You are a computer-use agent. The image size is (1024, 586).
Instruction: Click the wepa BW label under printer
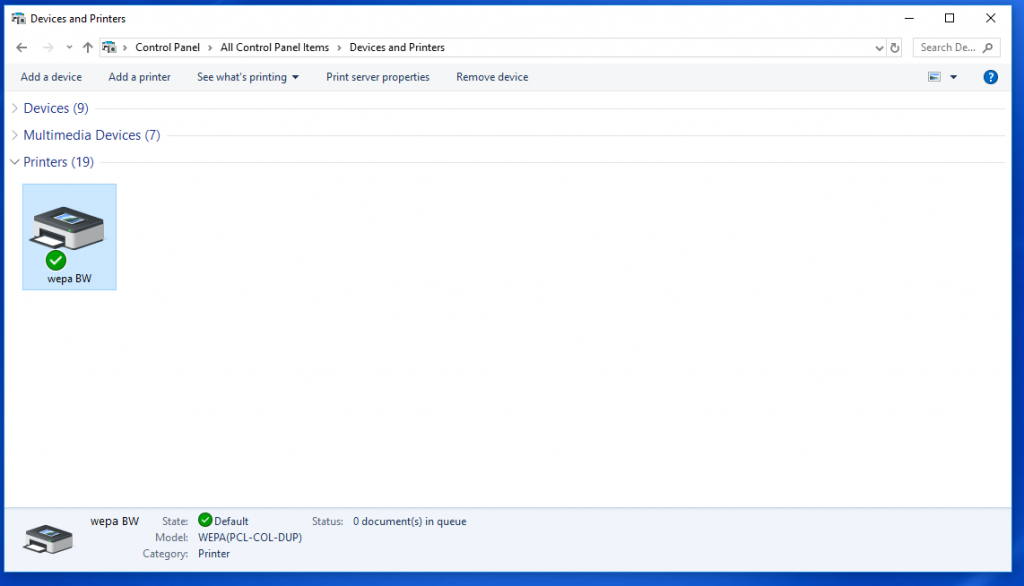tap(69, 278)
